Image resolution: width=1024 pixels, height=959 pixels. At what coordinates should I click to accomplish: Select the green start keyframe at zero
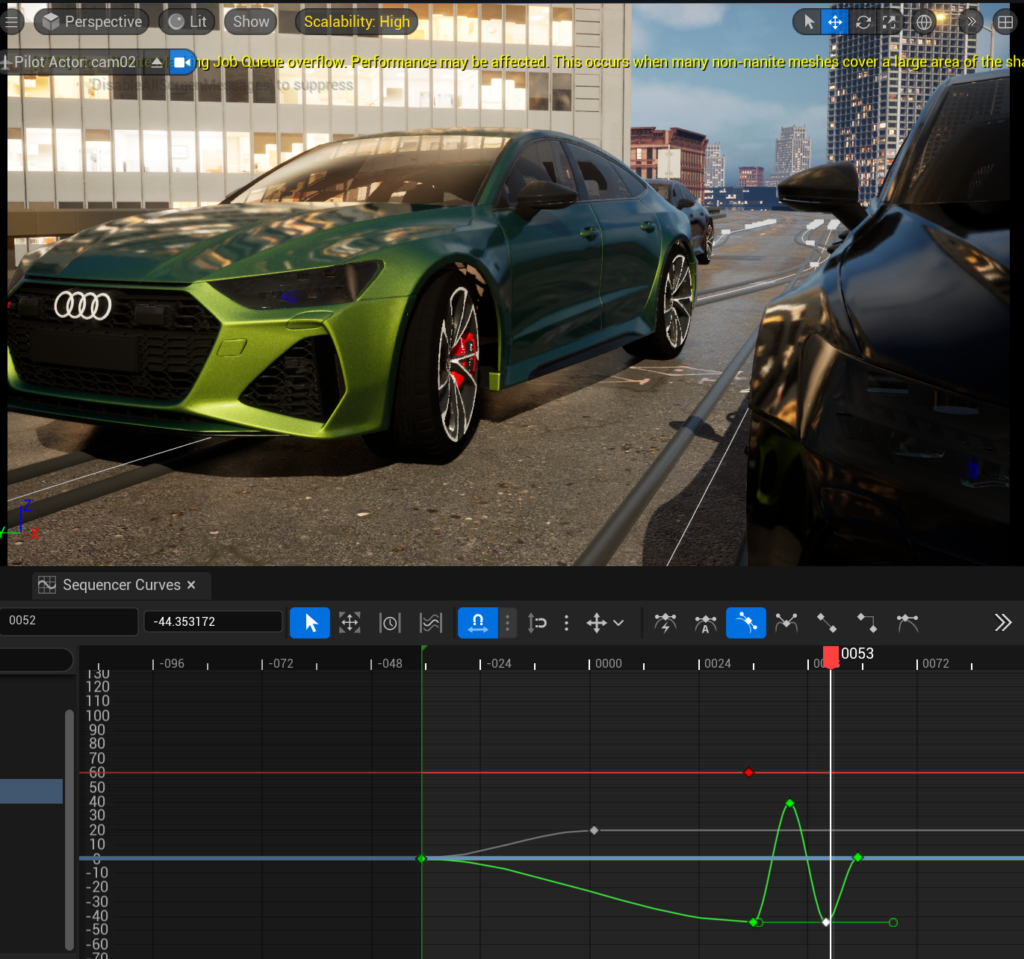(x=421, y=858)
